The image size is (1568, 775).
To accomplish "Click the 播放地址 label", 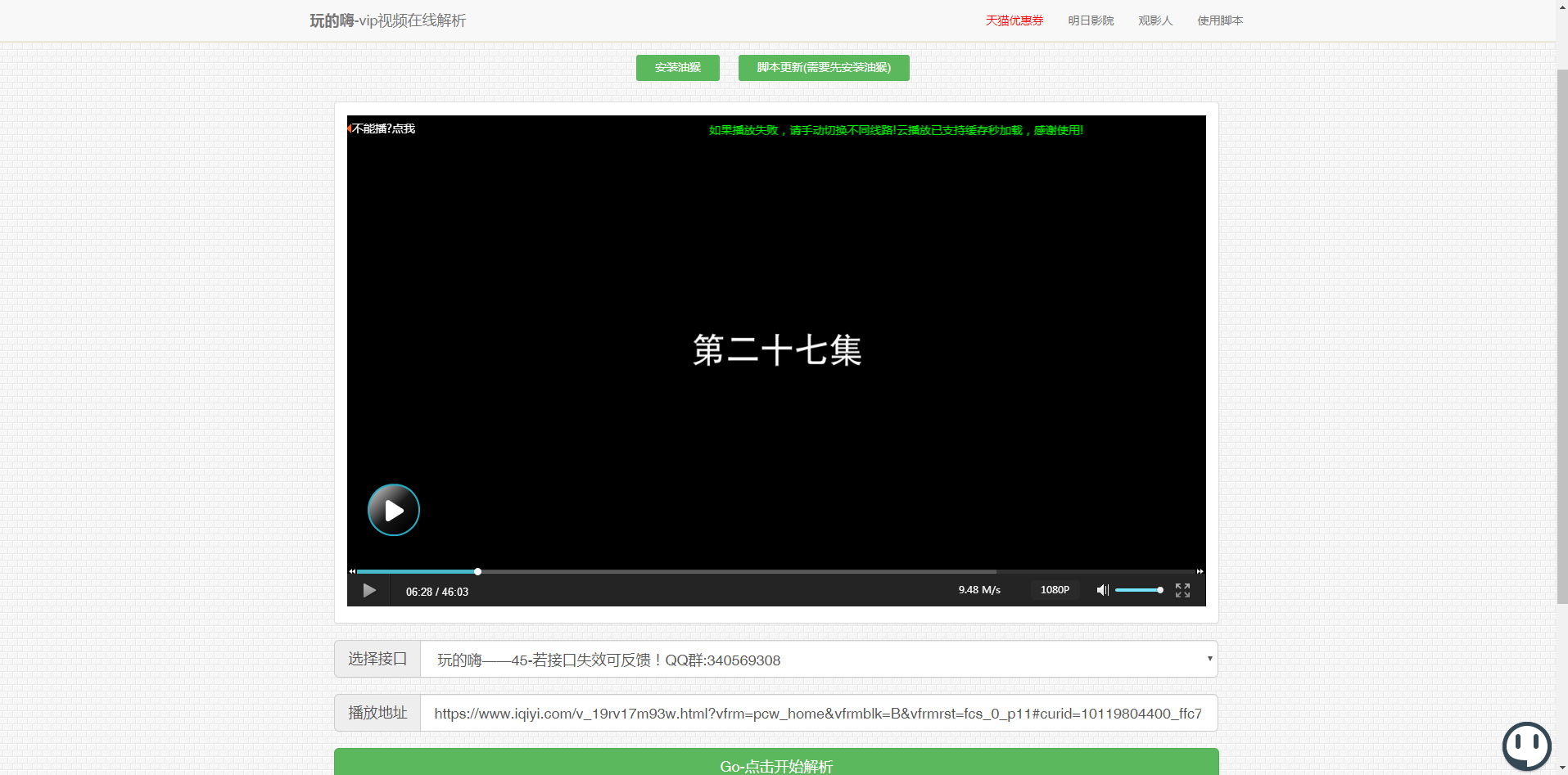I will click(x=377, y=713).
